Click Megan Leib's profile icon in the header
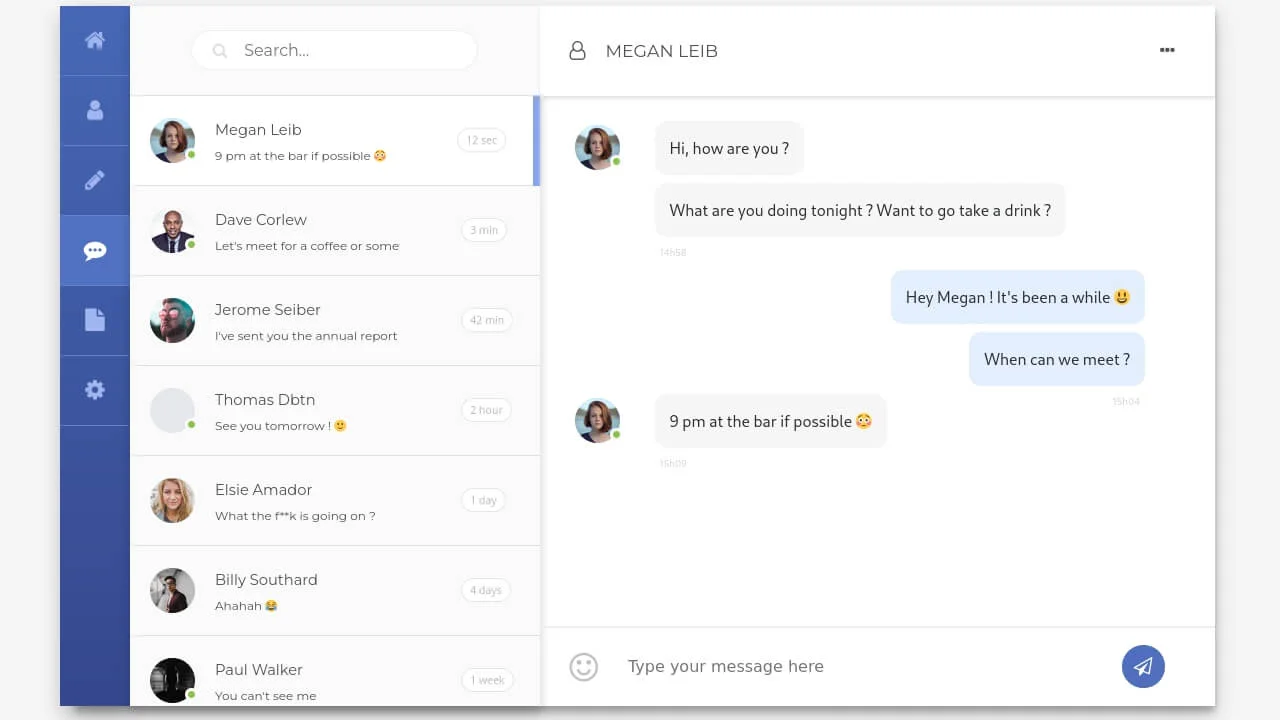 pos(577,50)
